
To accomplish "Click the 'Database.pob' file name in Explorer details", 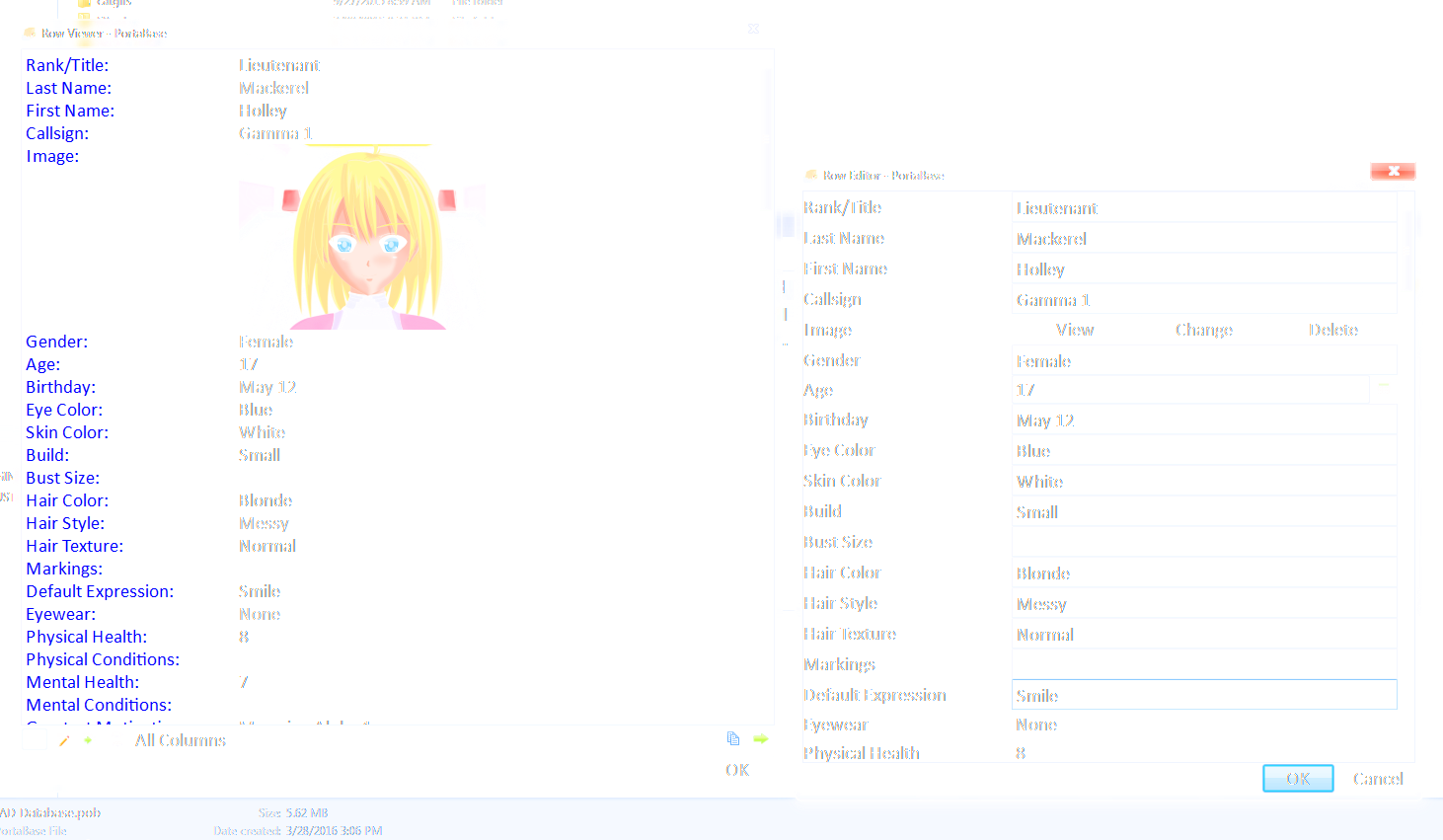I will [x=59, y=813].
